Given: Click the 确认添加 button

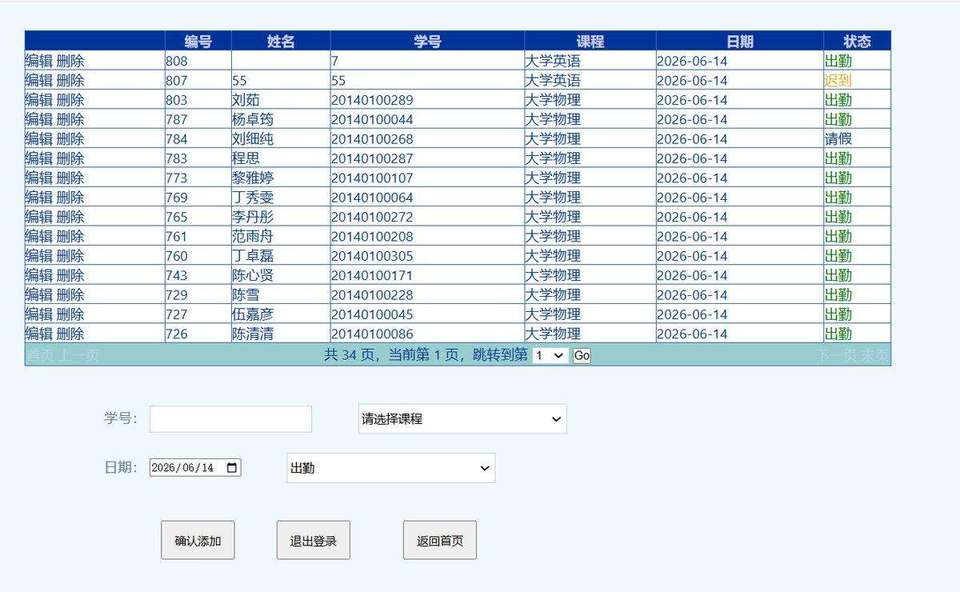Looking at the screenshot, I should (x=198, y=540).
